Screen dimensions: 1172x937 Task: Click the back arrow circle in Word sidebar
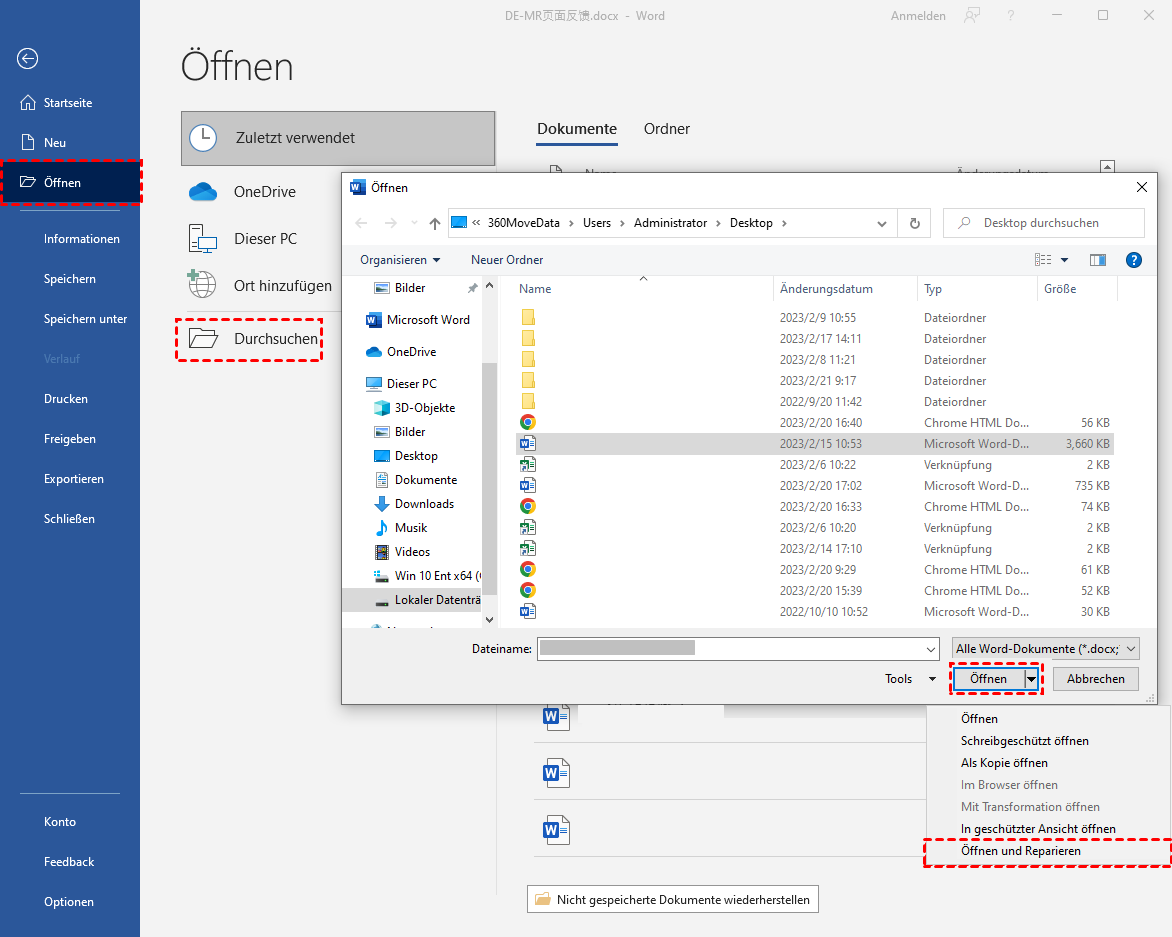[28, 58]
